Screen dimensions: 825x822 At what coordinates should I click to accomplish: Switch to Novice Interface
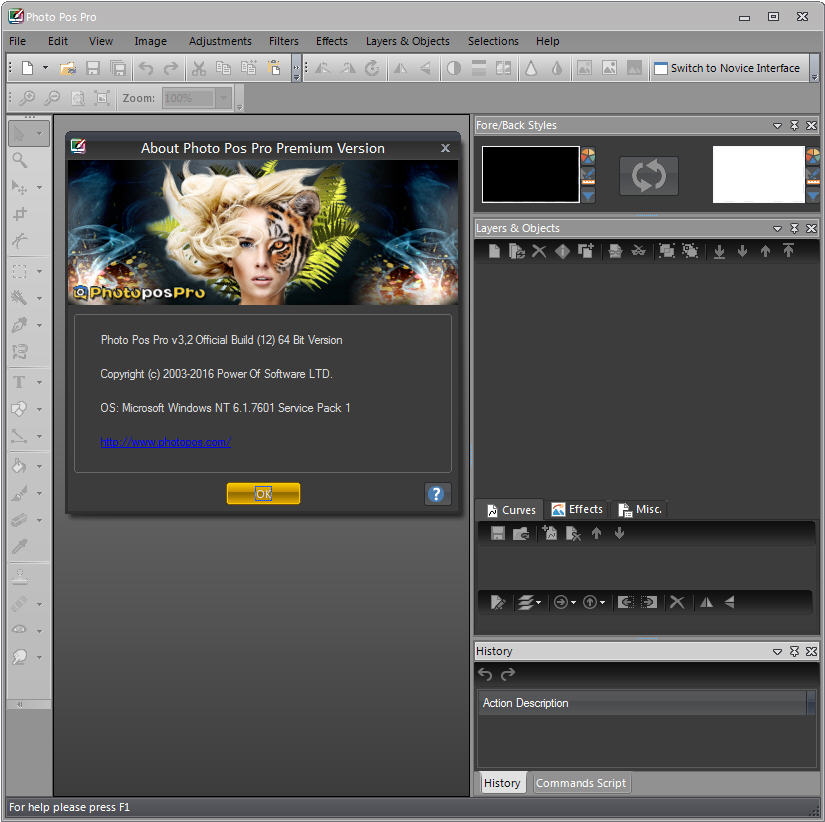(x=727, y=68)
